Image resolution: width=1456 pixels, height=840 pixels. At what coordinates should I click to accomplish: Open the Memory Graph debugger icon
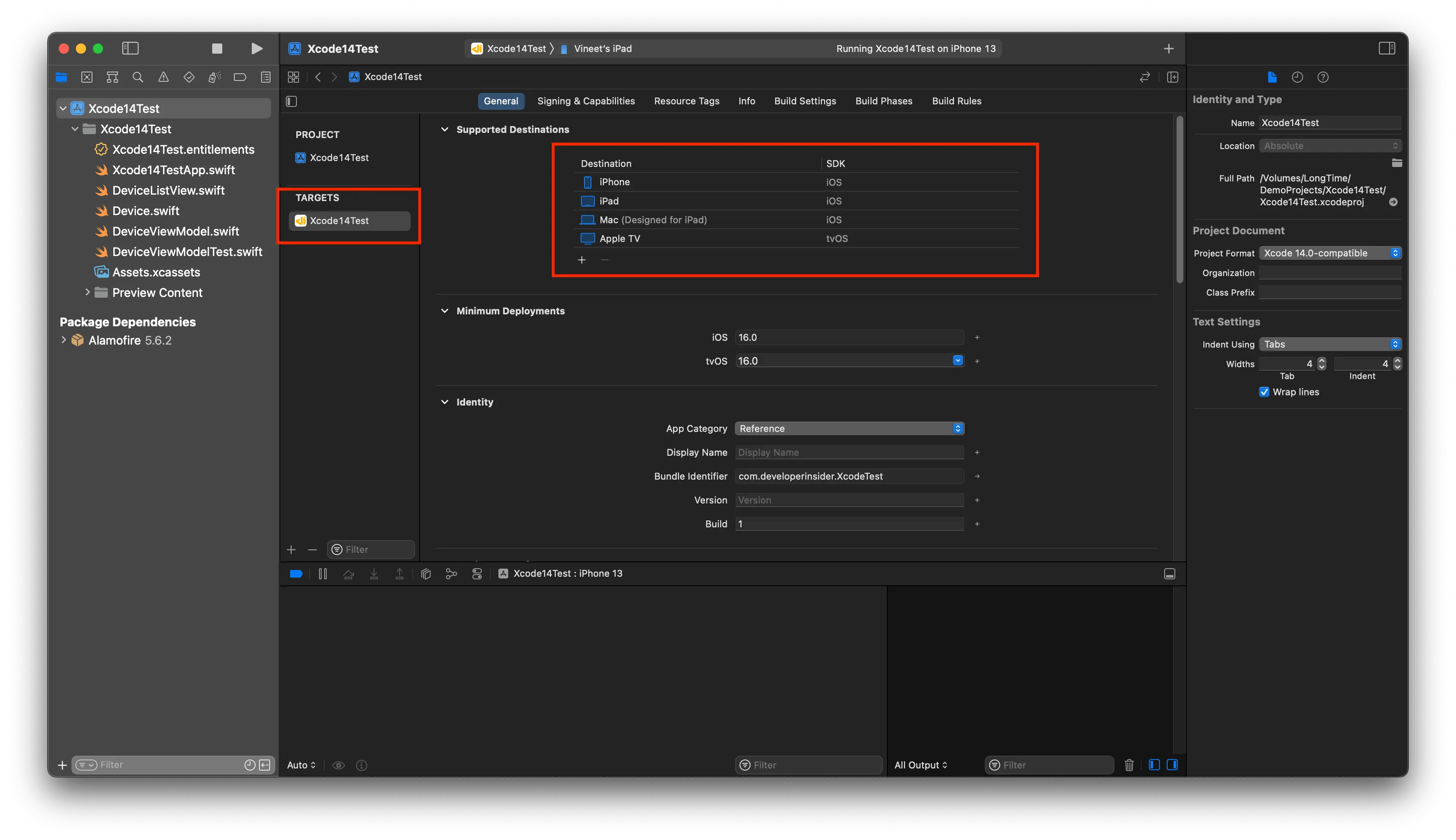click(451, 573)
